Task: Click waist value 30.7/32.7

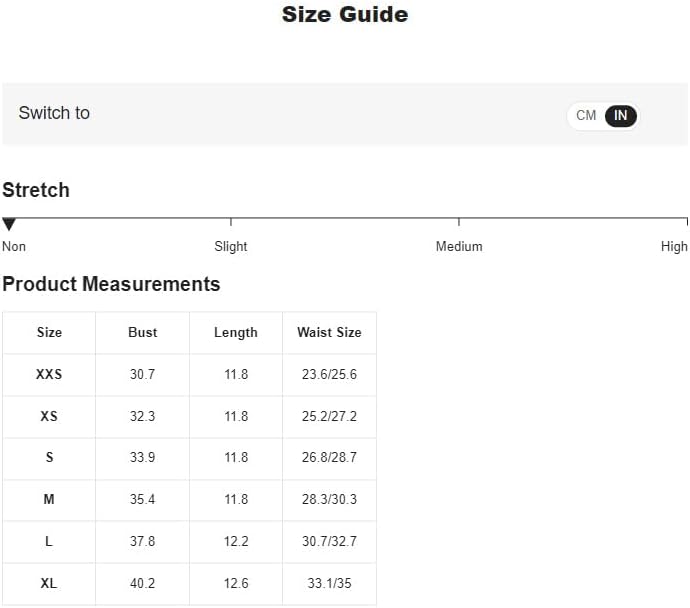Action: click(x=329, y=541)
